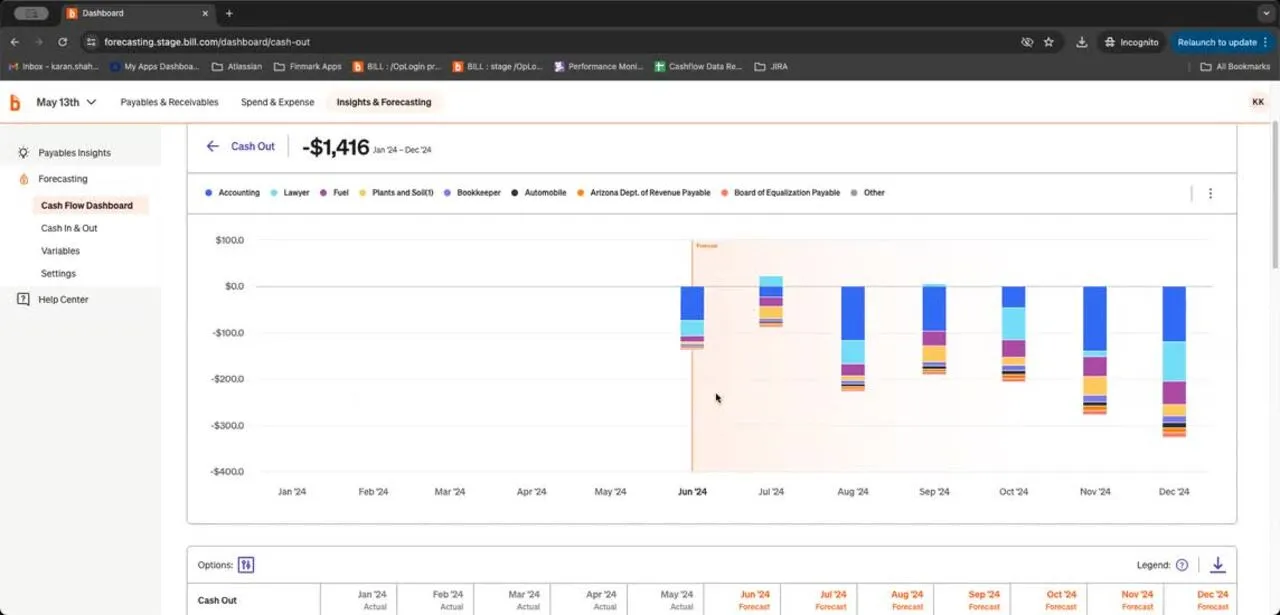Click Payables Insights lightbulb icon
This screenshot has height=615, width=1280.
click(23, 153)
